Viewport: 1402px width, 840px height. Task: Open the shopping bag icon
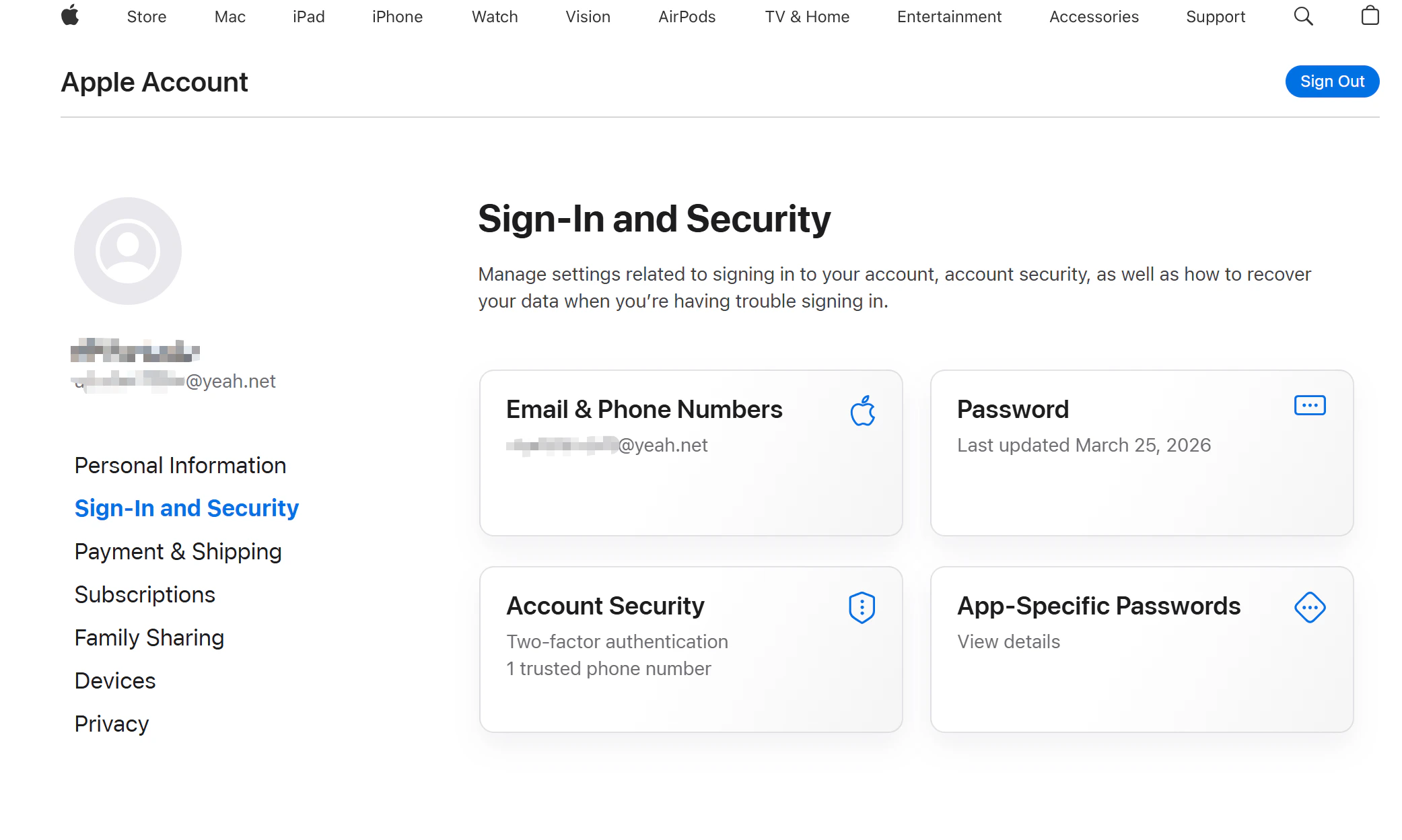click(x=1370, y=16)
